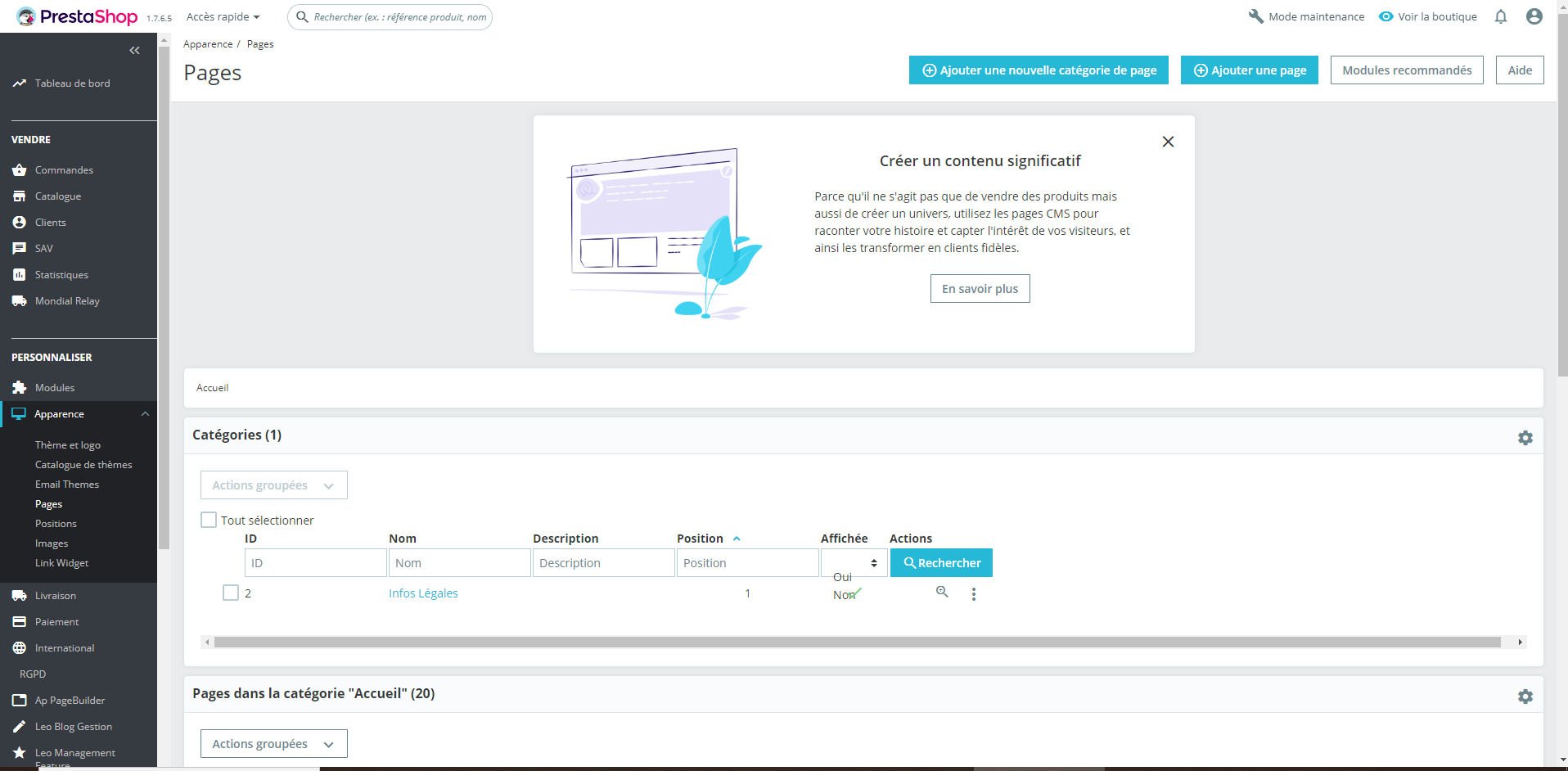Open notifications bell
This screenshot has height=771, width=1568.
1501,16
